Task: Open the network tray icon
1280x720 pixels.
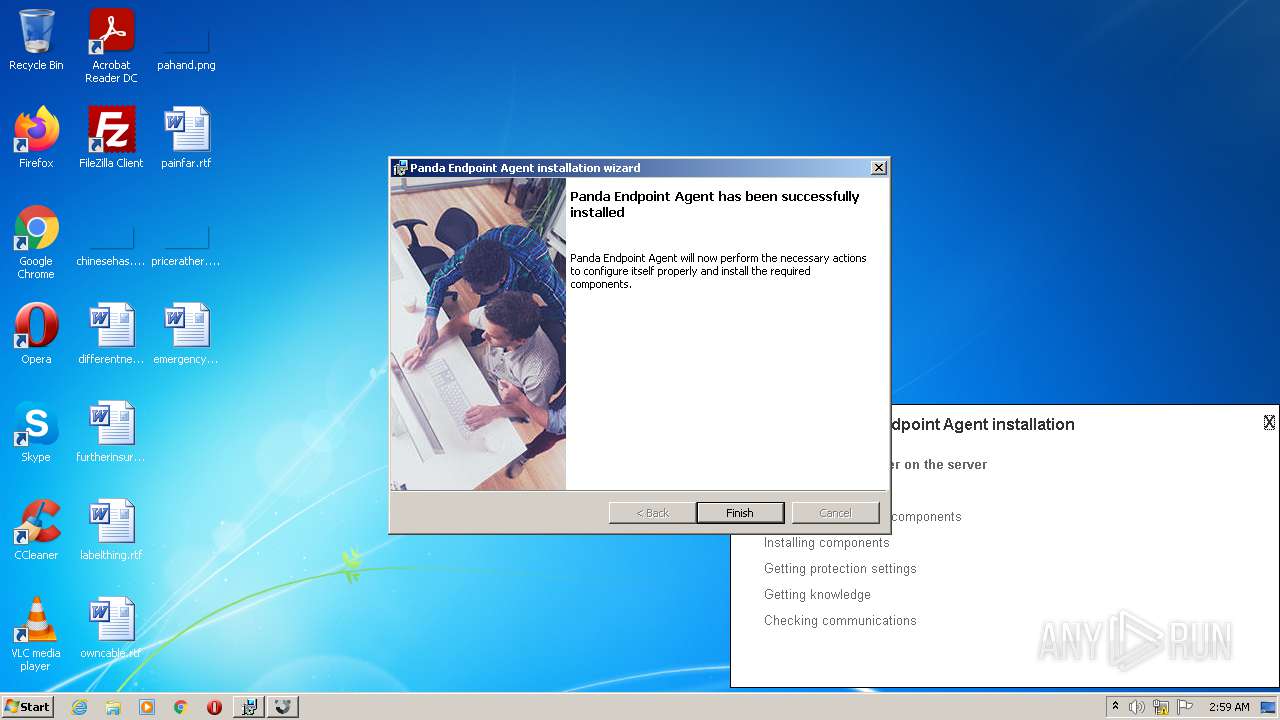Action: coord(1161,707)
